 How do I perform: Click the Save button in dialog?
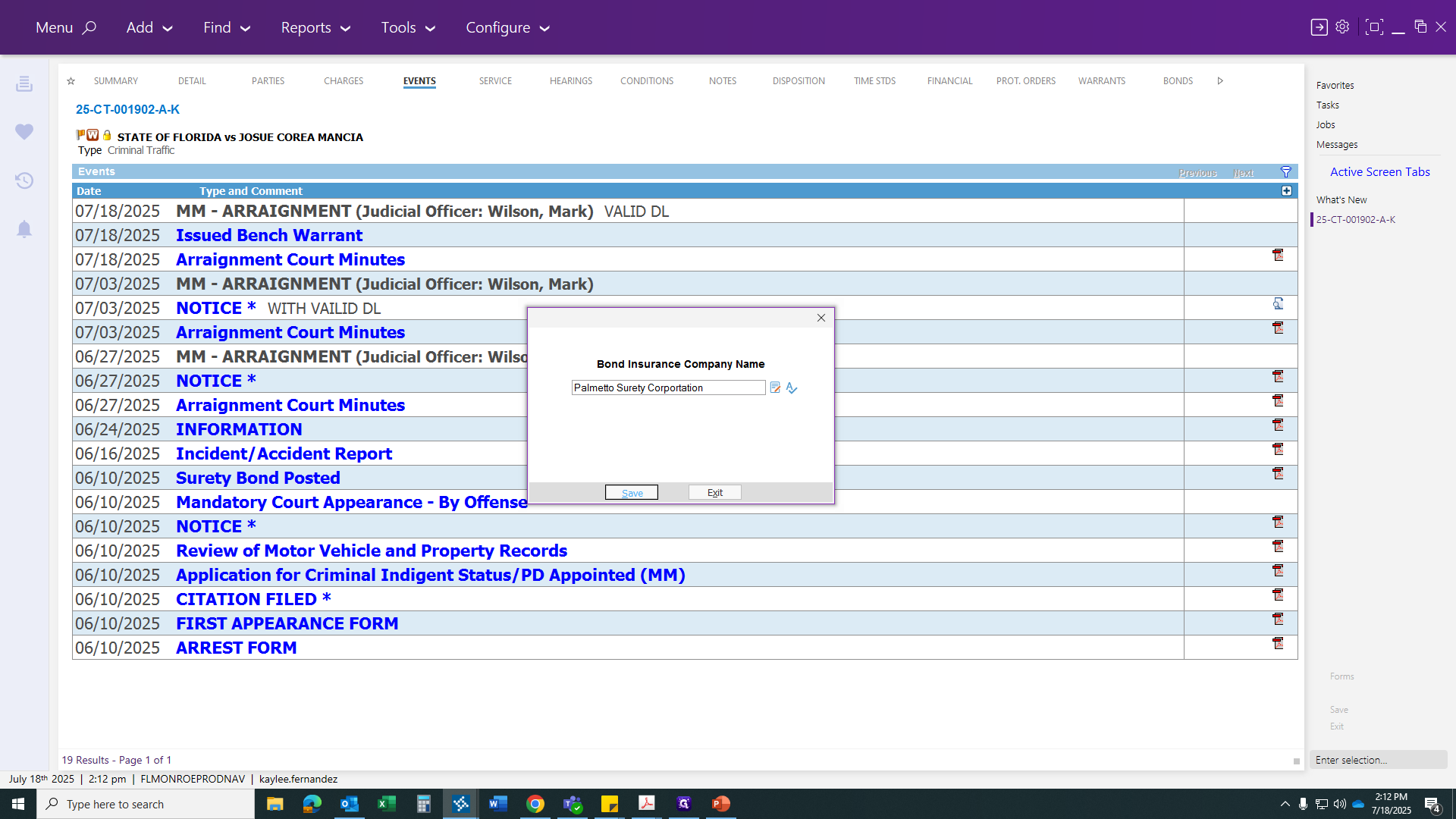point(632,493)
